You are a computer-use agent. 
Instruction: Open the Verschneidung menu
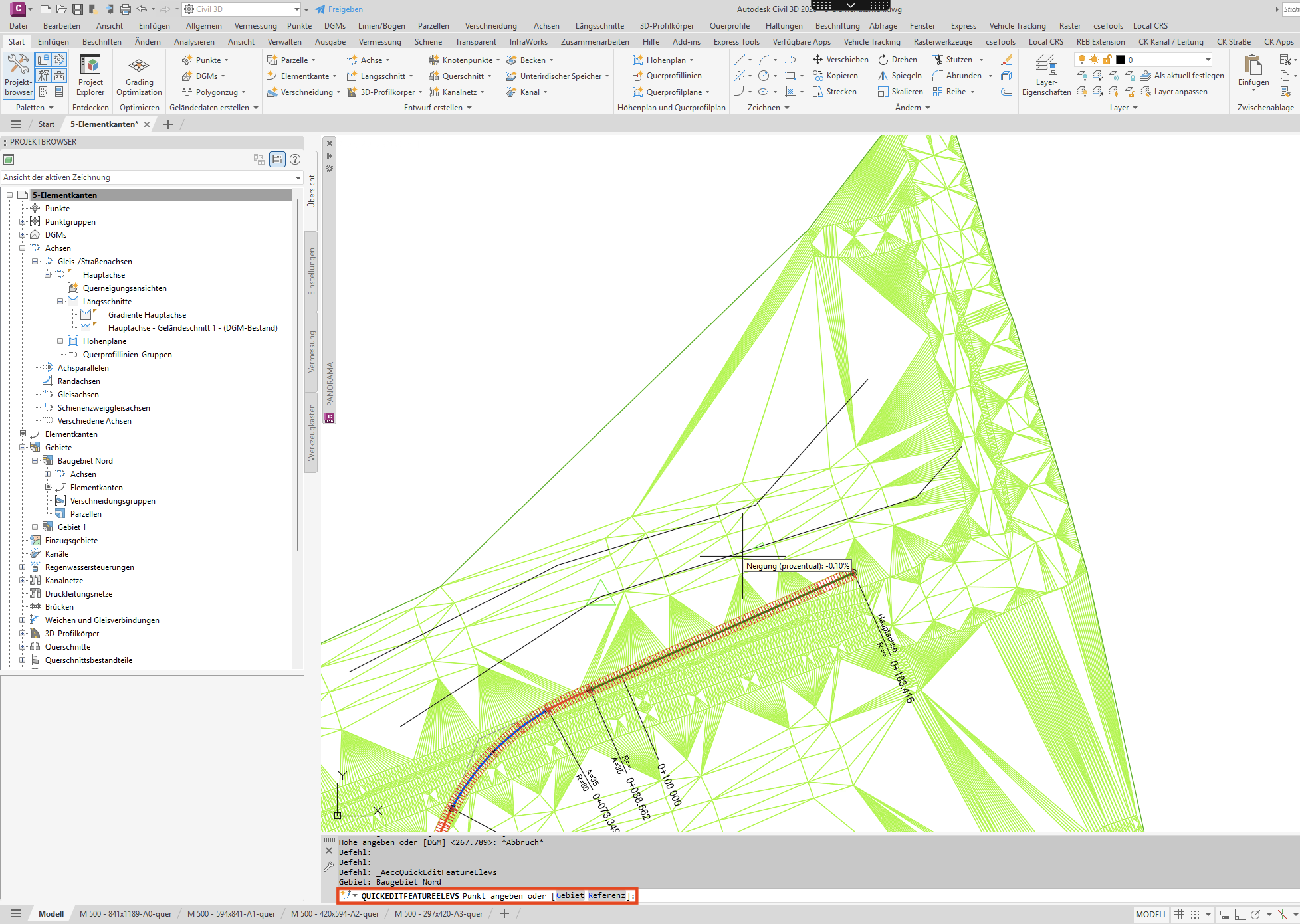coord(490,26)
